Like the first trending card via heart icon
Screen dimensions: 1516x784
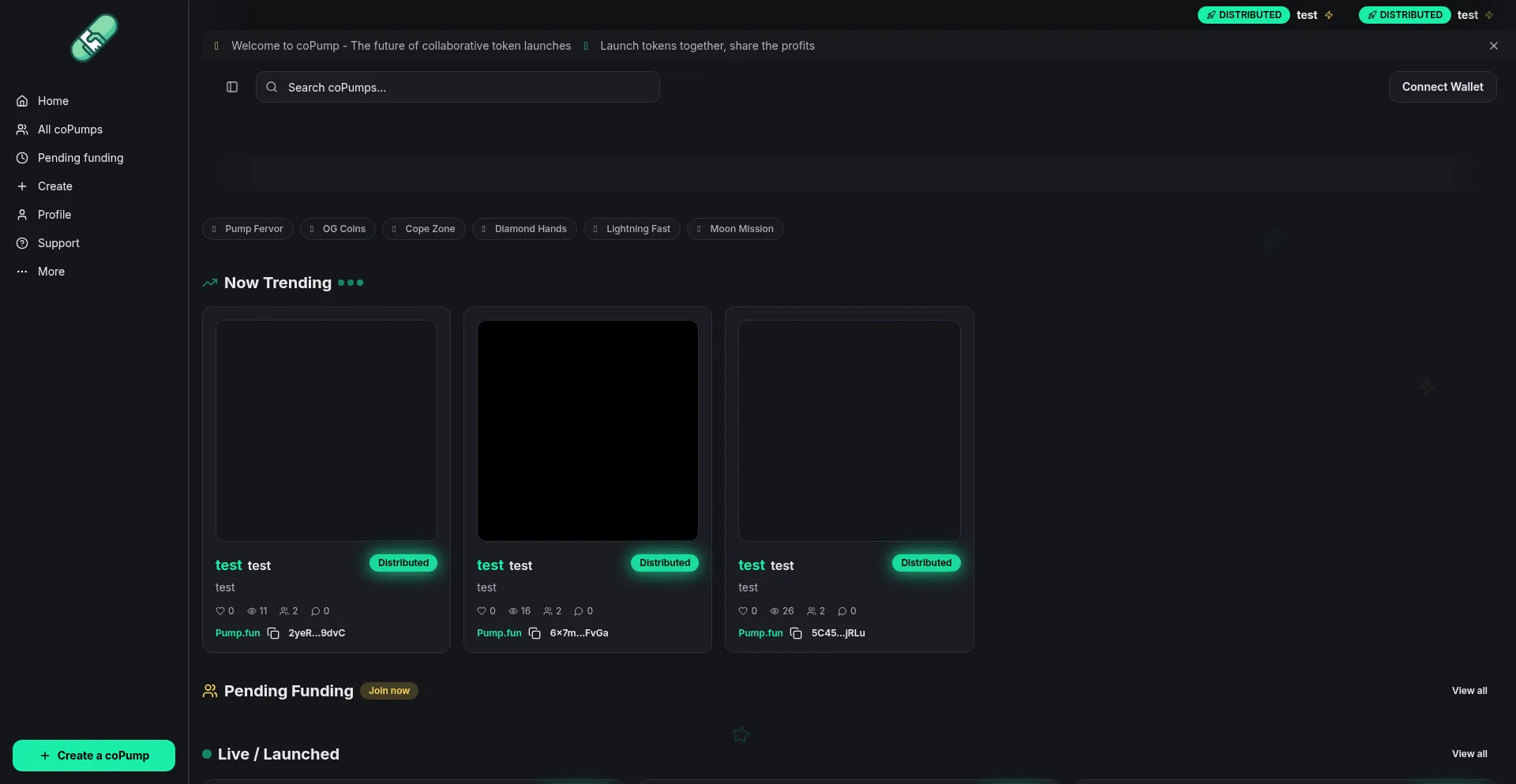pos(220,611)
